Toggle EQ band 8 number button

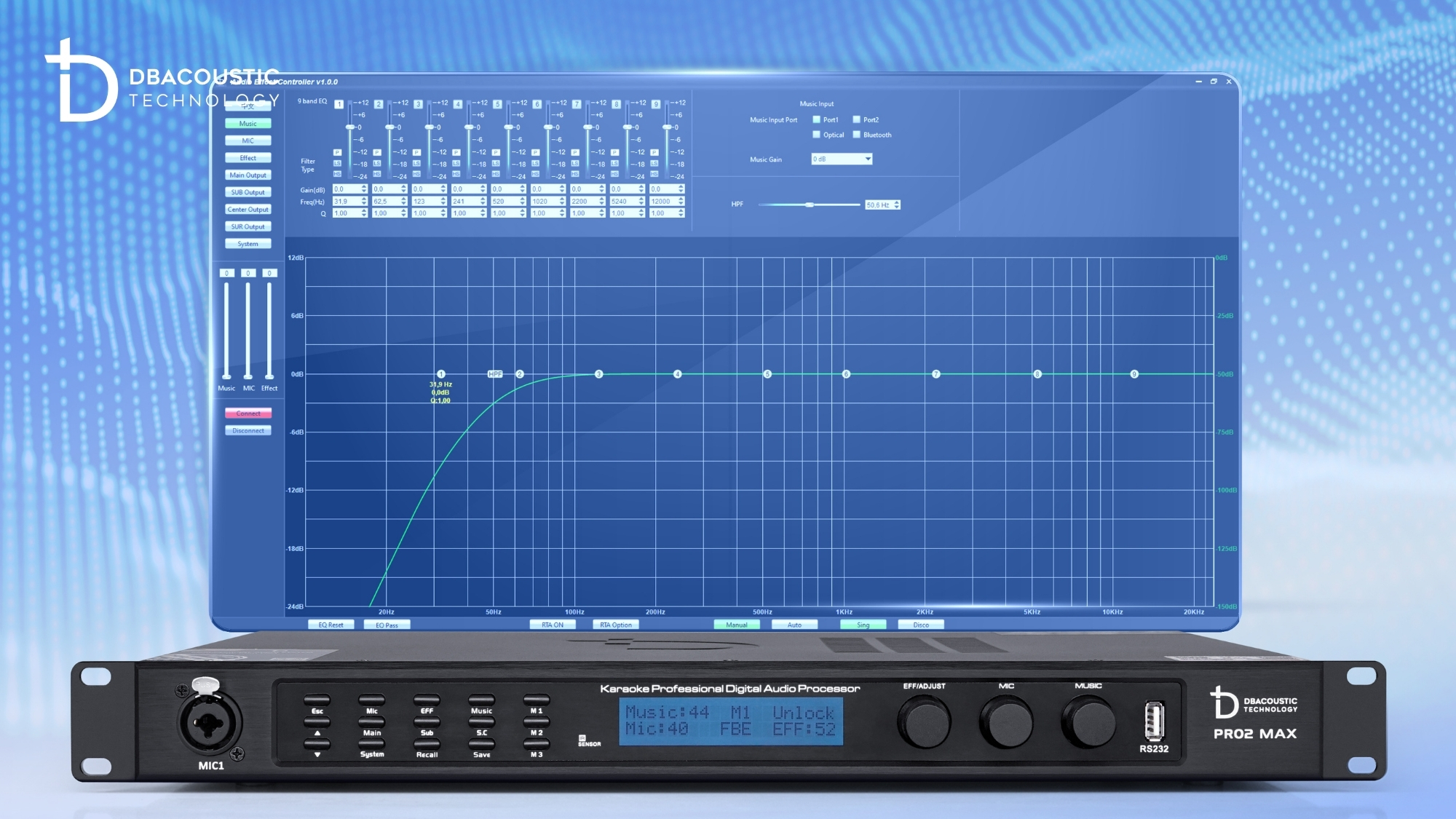(617, 104)
